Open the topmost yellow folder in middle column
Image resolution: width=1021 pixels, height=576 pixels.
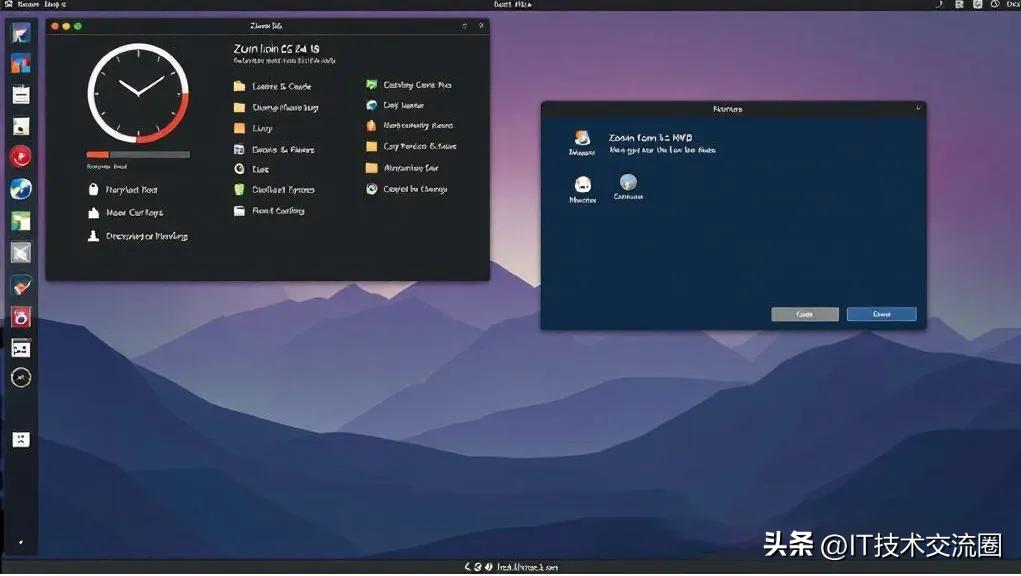(x=272, y=86)
